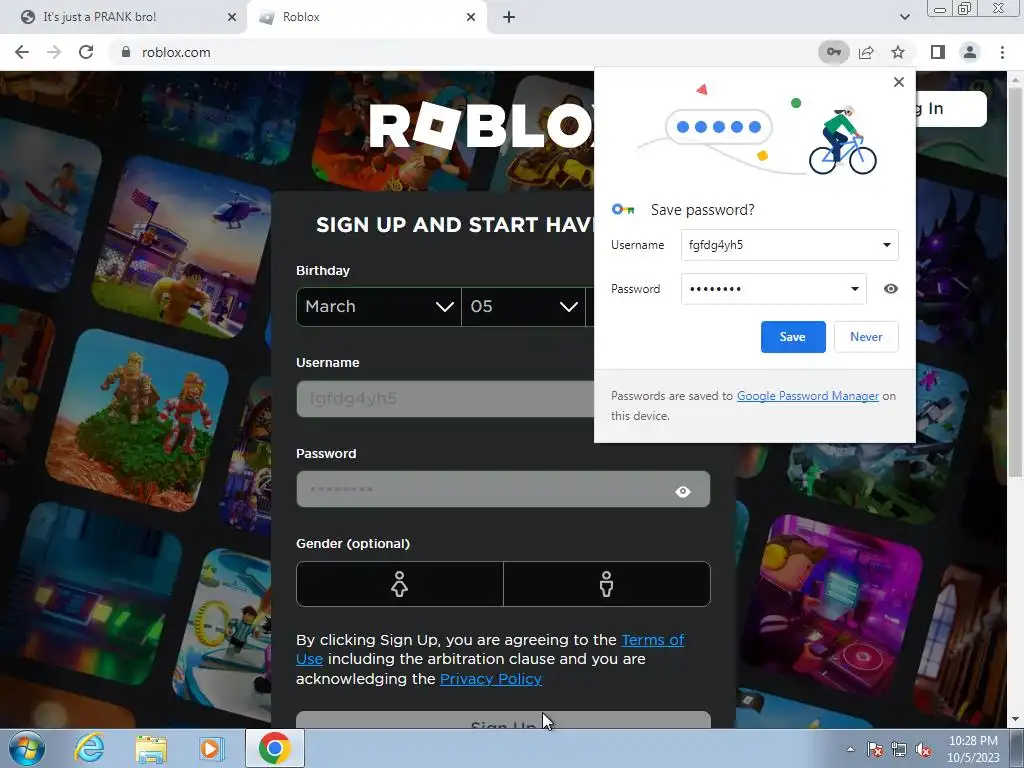Show hidden tray icons arrow
This screenshot has width=1024, height=768.
pyautogui.click(x=850, y=749)
